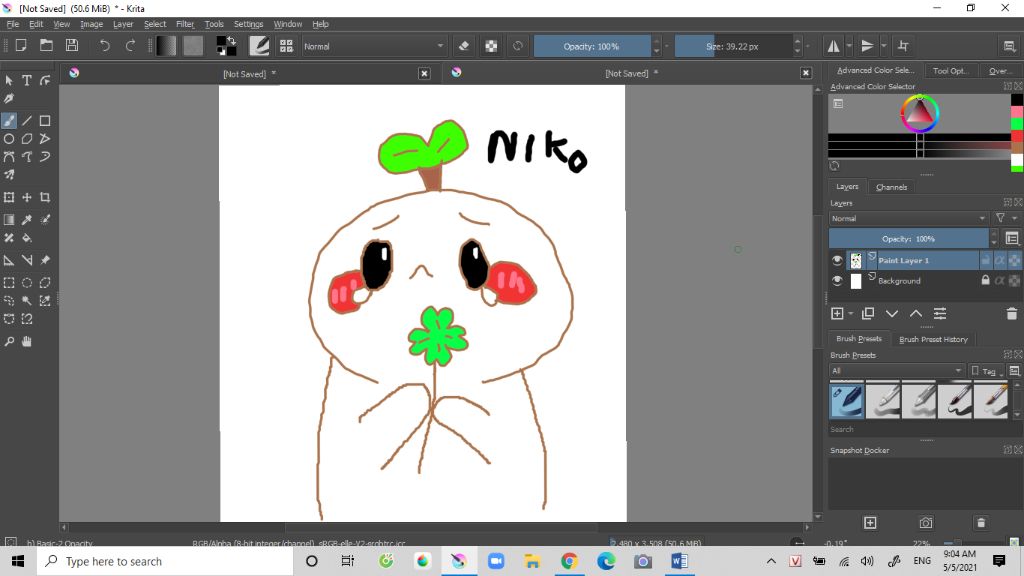1024x576 pixels.
Task: Open the brush preset tag filter dropdown
Action: (x=896, y=370)
